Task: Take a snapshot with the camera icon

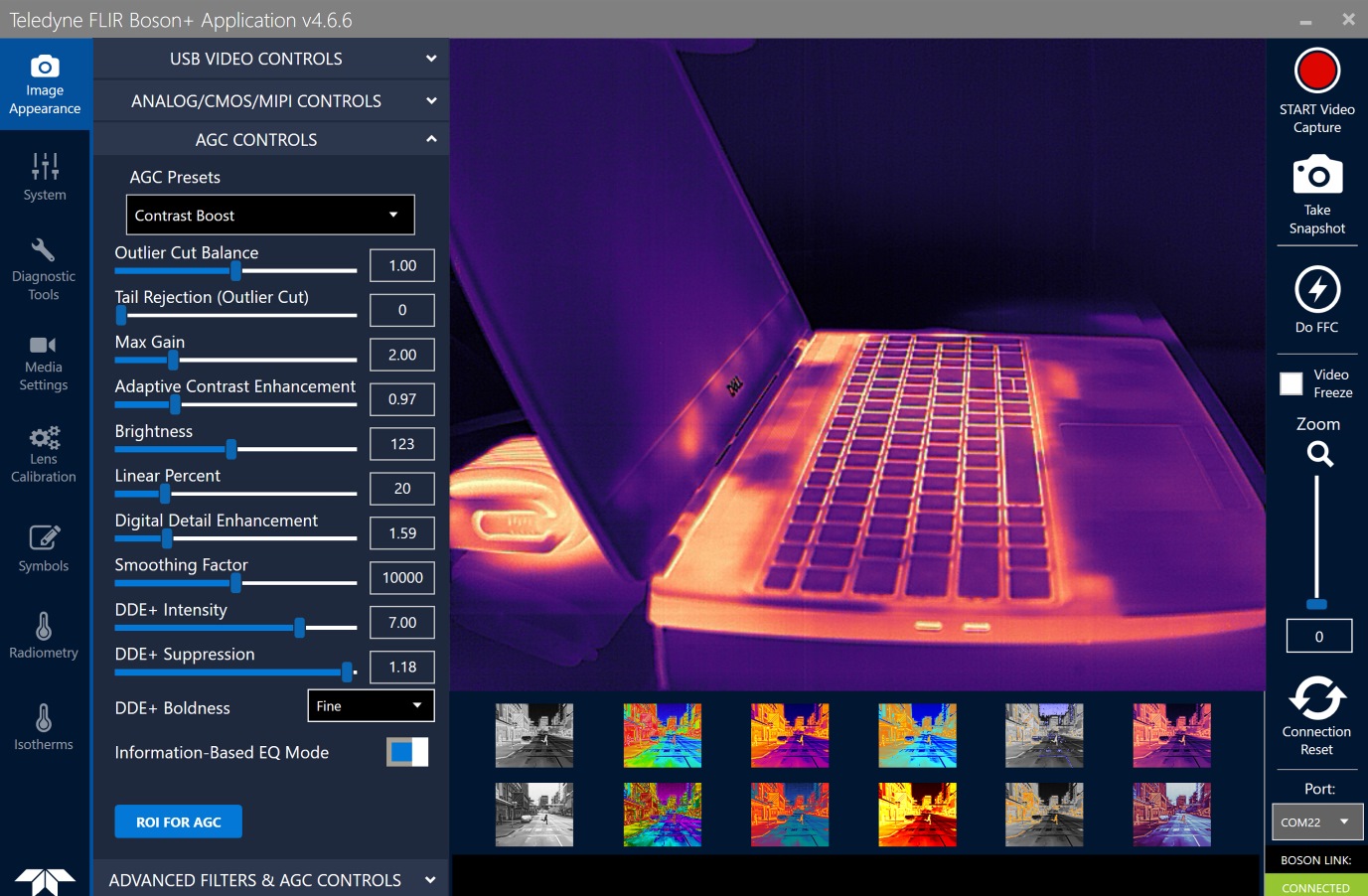Action: point(1317,175)
